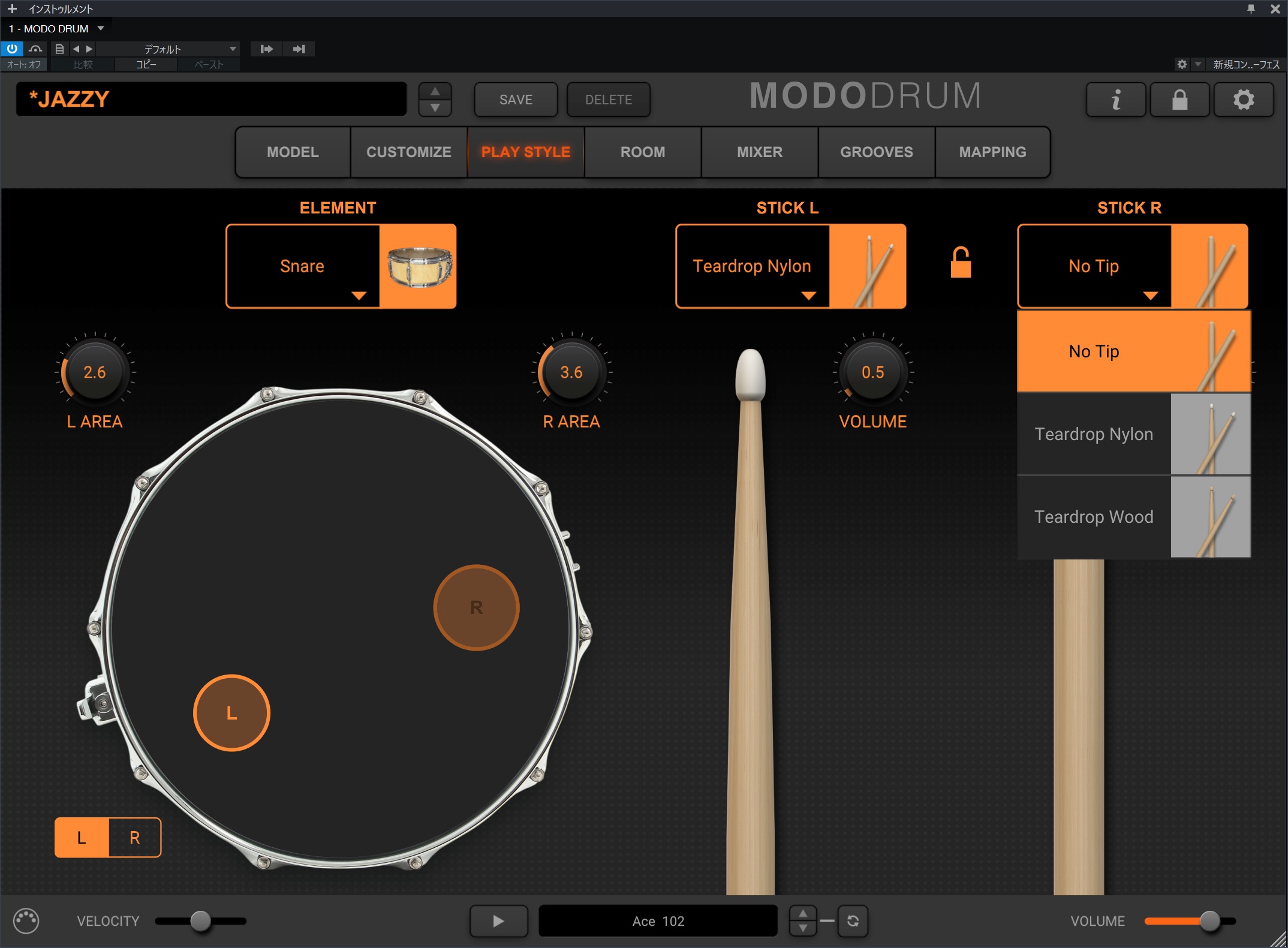Select next groove with up arrow

pos(803,913)
